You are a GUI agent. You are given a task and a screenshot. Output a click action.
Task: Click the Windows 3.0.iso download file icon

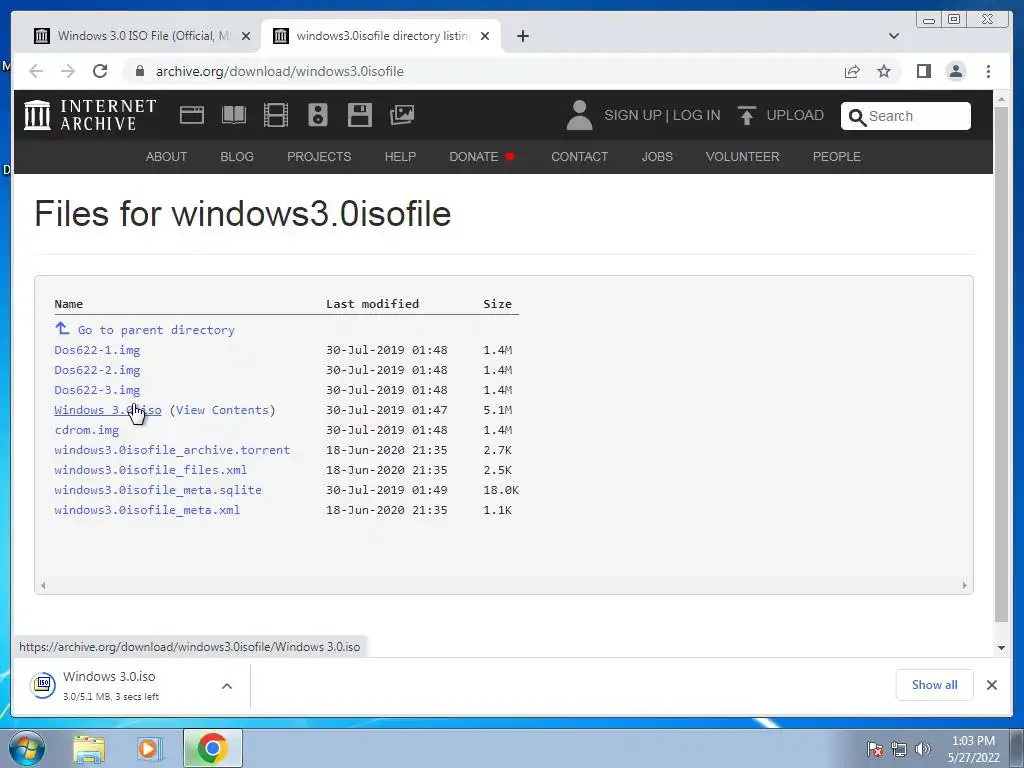pos(43,684)
